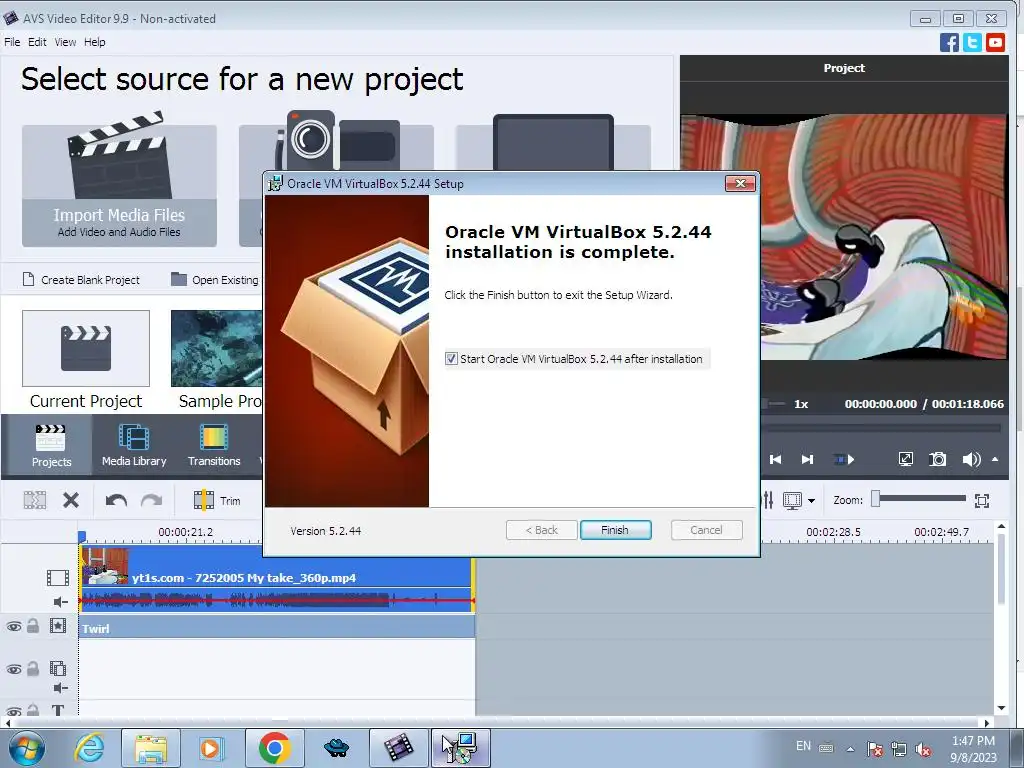Click timeline scroll down arrow
The image size is (1024, 768).
[1001, 709]
